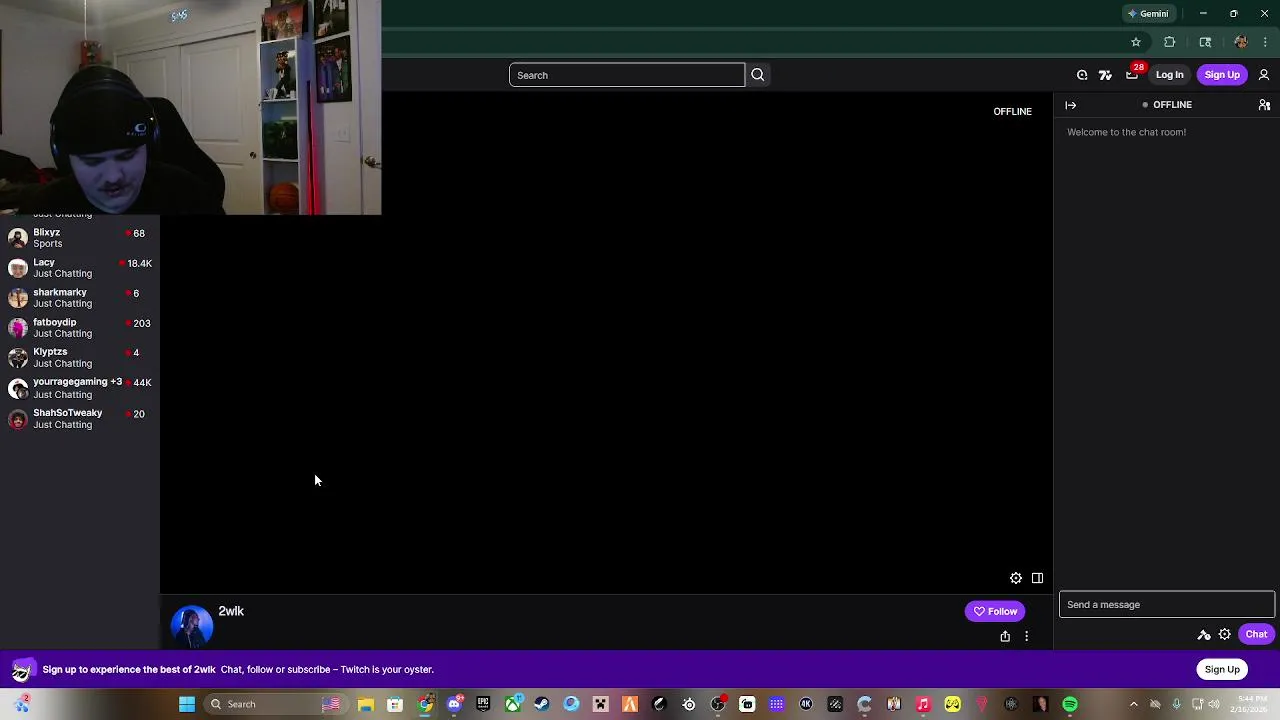This screenshot has height=720, width=1280.
Task: Open Spotify from the taskbar
Action: (1070, 704)
